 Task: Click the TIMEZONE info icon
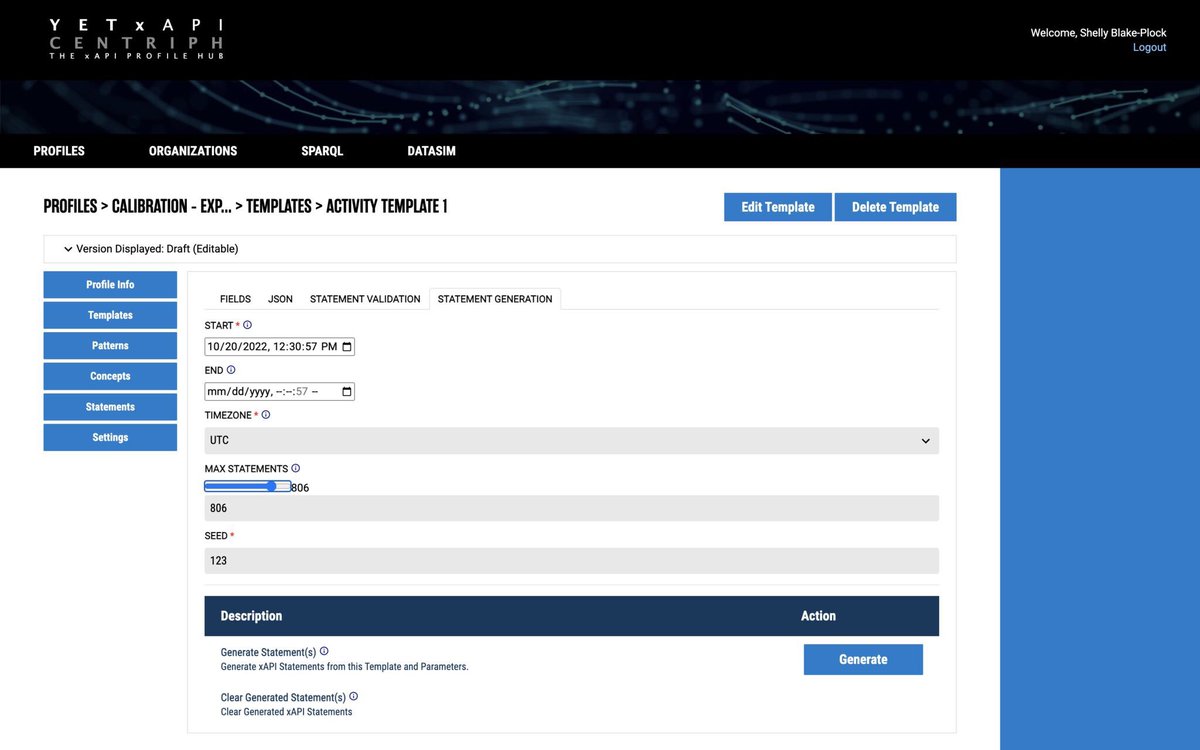tap(266, 414)
